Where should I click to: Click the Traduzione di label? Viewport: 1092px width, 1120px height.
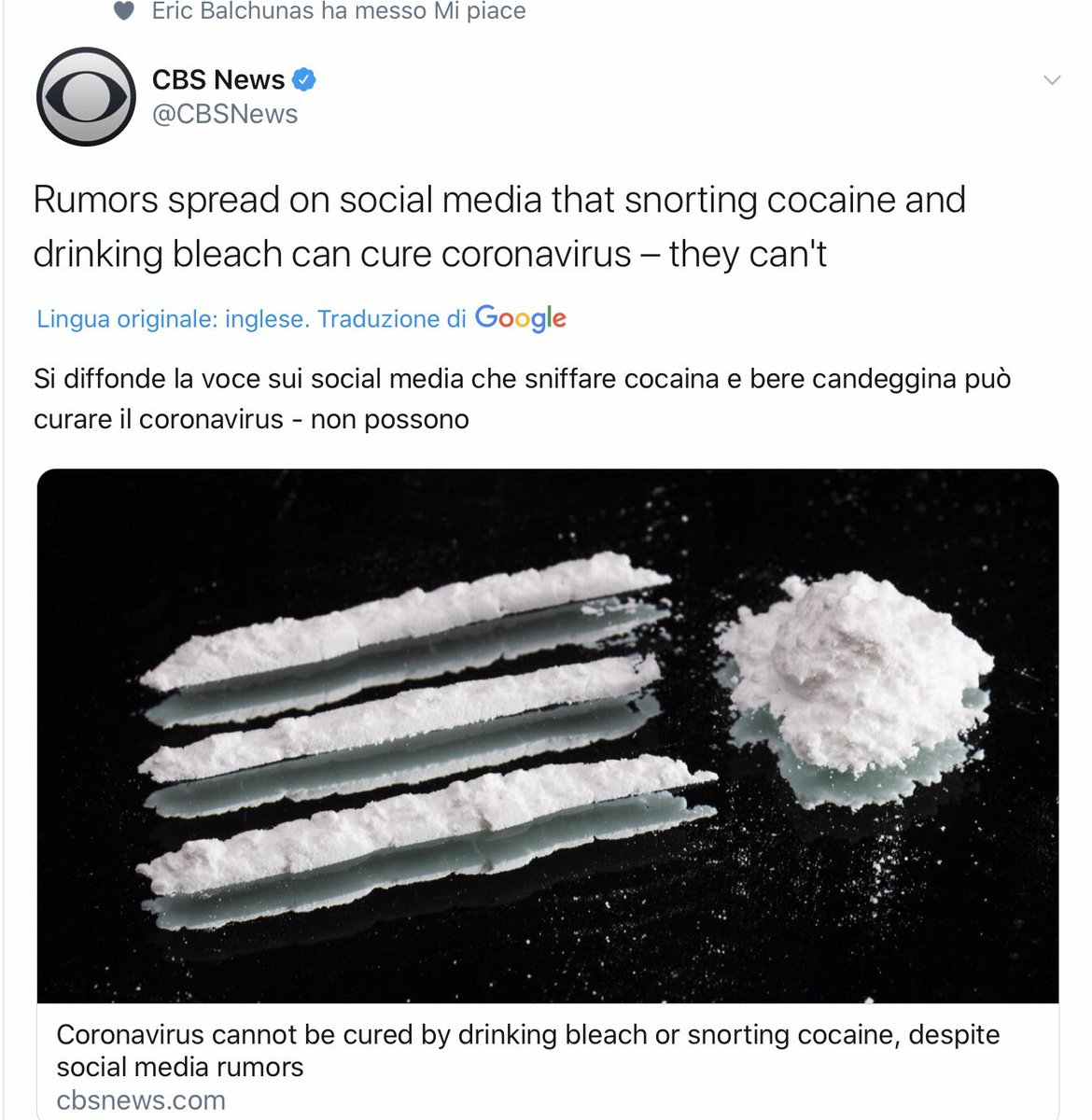pos(391,319)
